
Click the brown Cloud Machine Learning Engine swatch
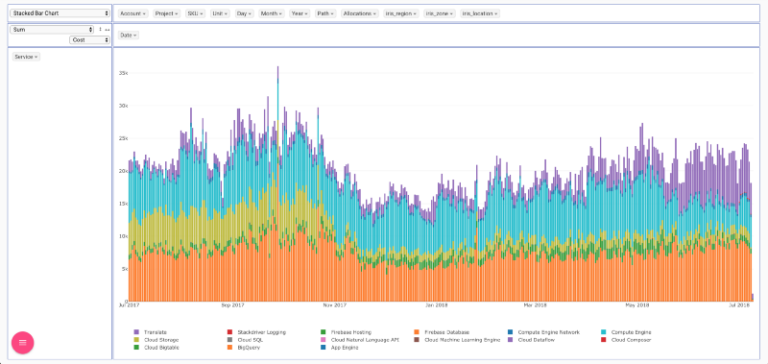[416, 340]
